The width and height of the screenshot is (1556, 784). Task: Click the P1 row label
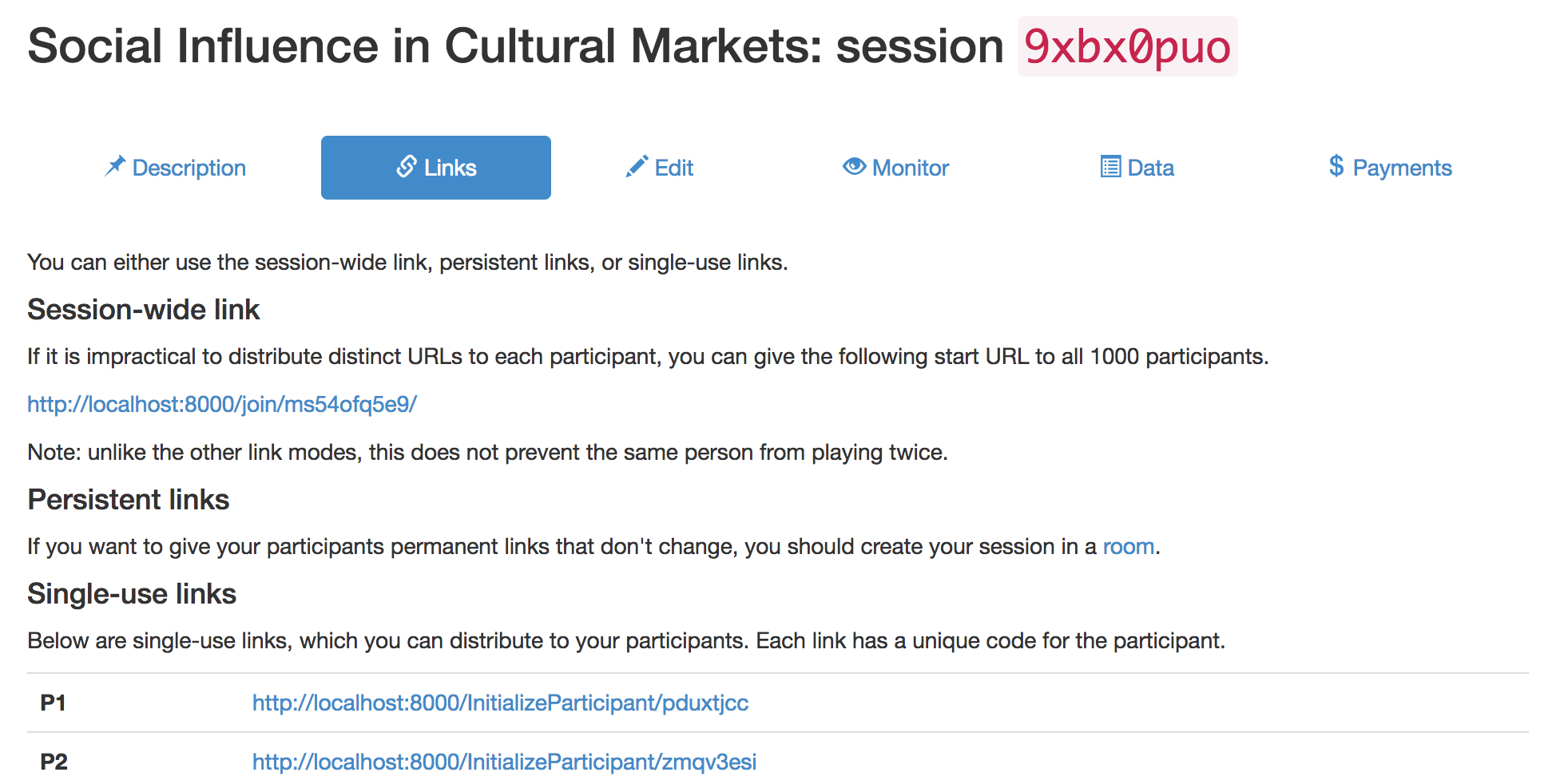pos(54,703)
